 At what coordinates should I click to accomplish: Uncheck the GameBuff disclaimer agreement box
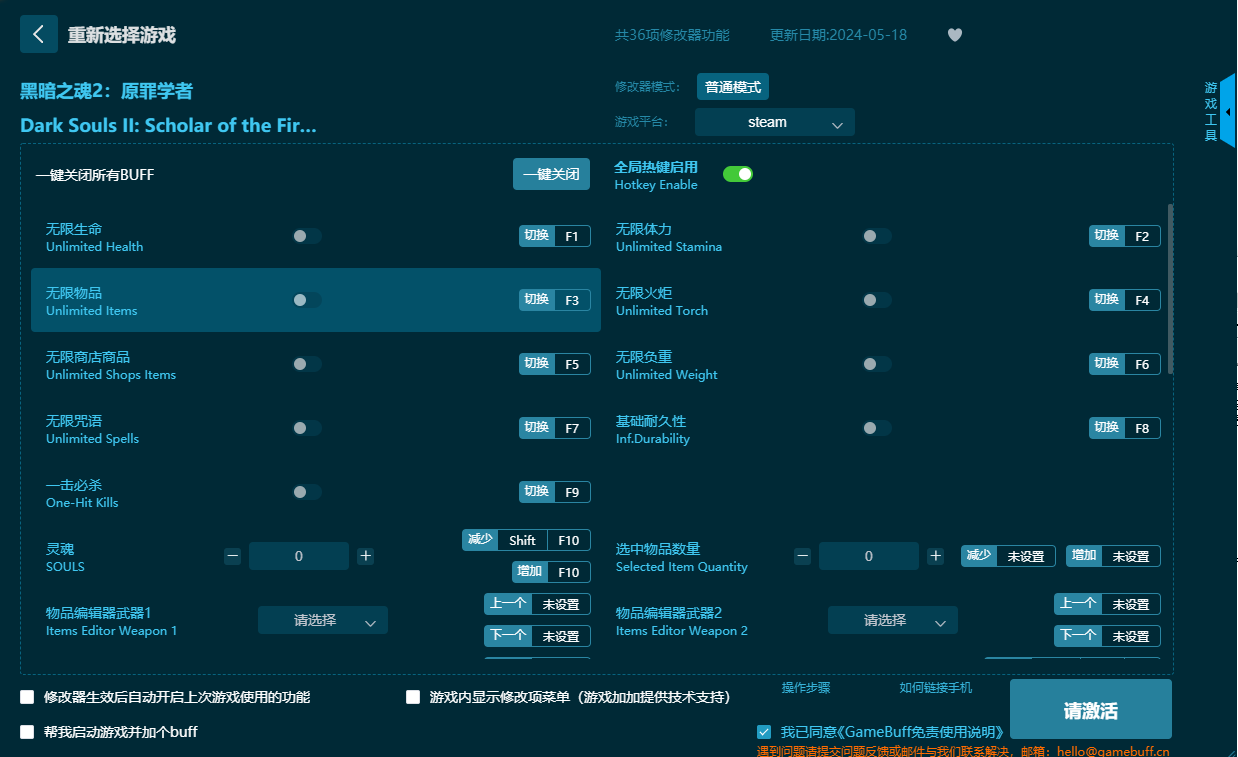pyautogui.click(x=764, y=731)
